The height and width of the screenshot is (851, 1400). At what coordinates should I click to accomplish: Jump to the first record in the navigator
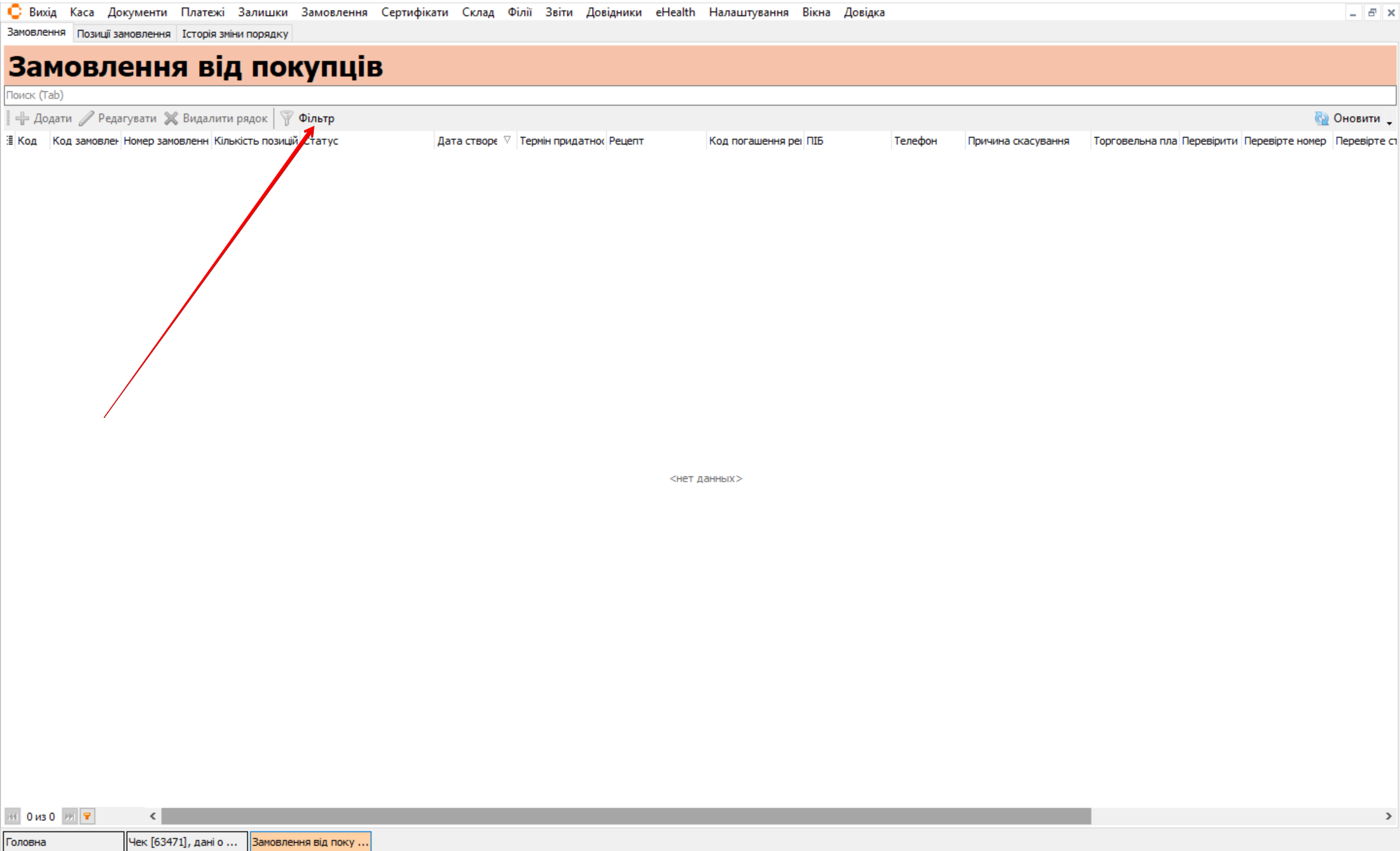(x=12, y=816)
